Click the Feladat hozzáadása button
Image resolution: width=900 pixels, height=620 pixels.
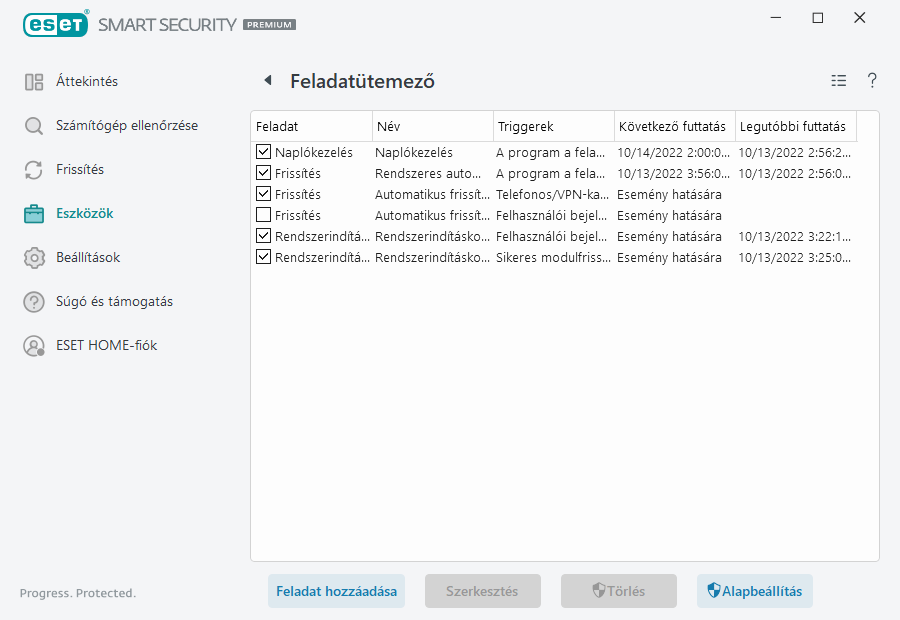[x=336, y=591]
